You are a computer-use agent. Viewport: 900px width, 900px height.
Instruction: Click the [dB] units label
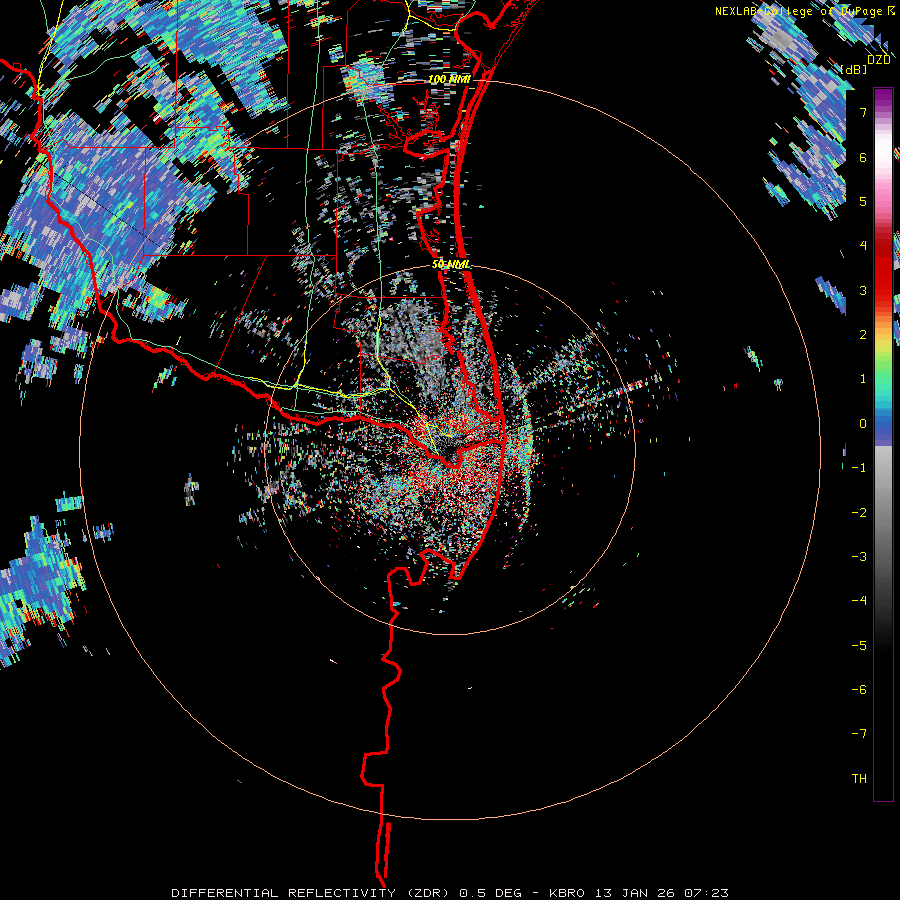[854, 70]
